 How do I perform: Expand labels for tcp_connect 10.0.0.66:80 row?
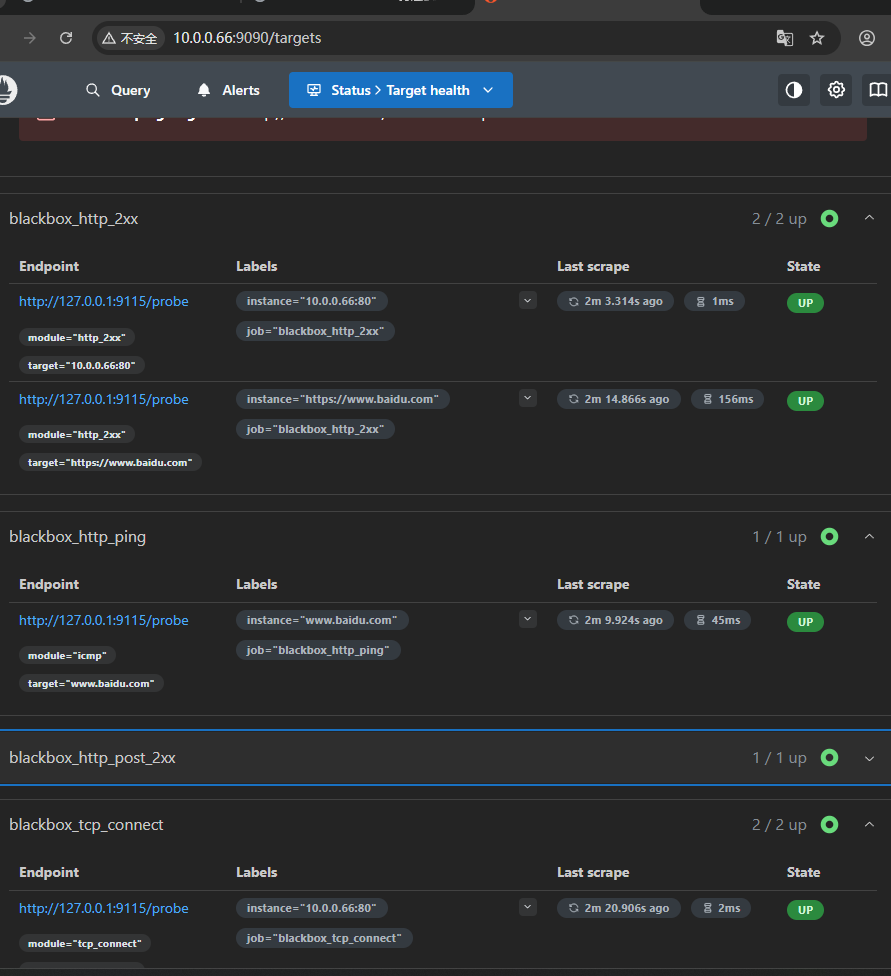click(x=527, y=907)
